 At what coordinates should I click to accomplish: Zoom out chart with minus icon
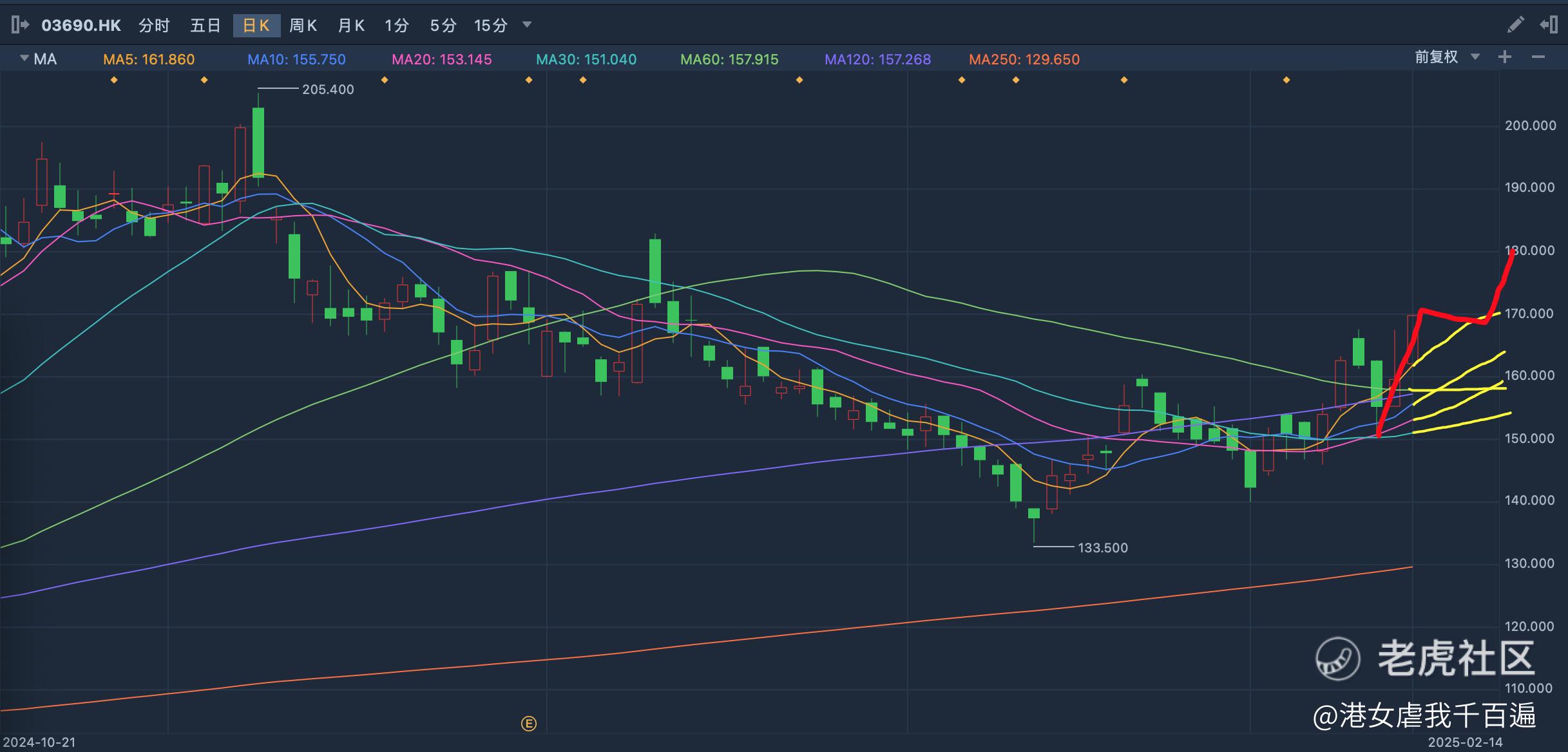1538,57
